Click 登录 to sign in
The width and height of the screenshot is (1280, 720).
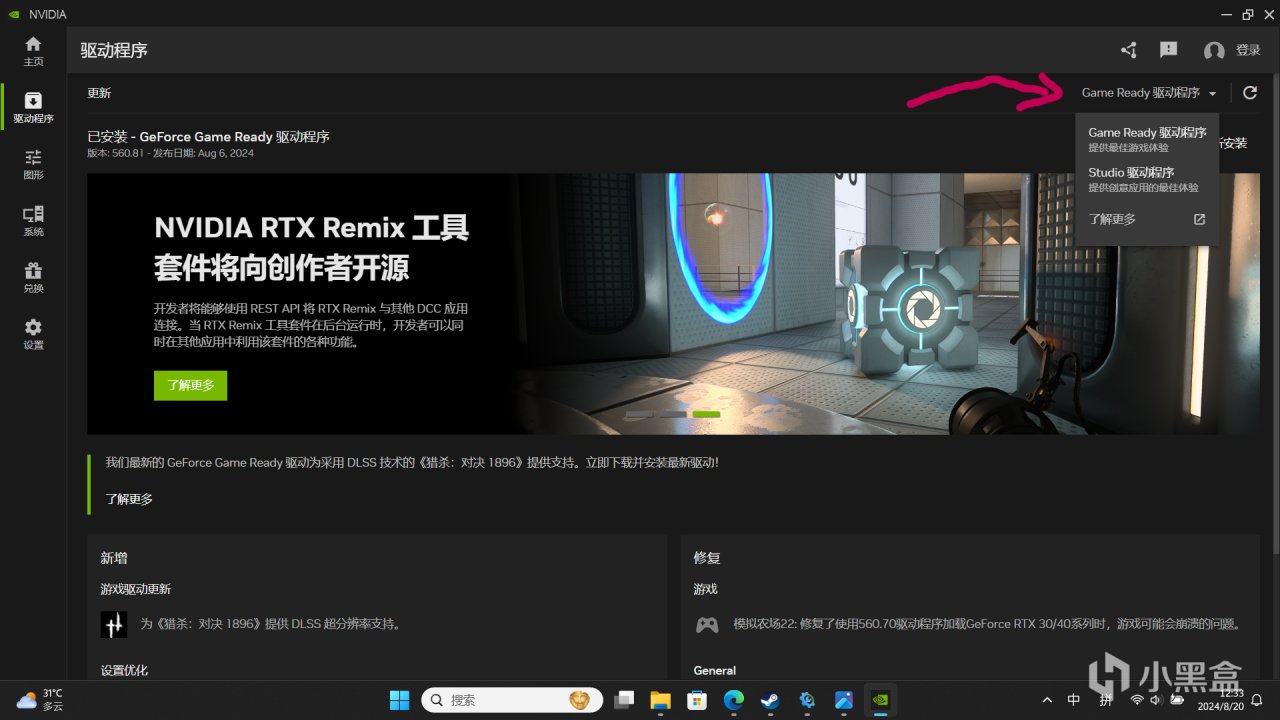pyautogui.click(x=1248, y=50)
